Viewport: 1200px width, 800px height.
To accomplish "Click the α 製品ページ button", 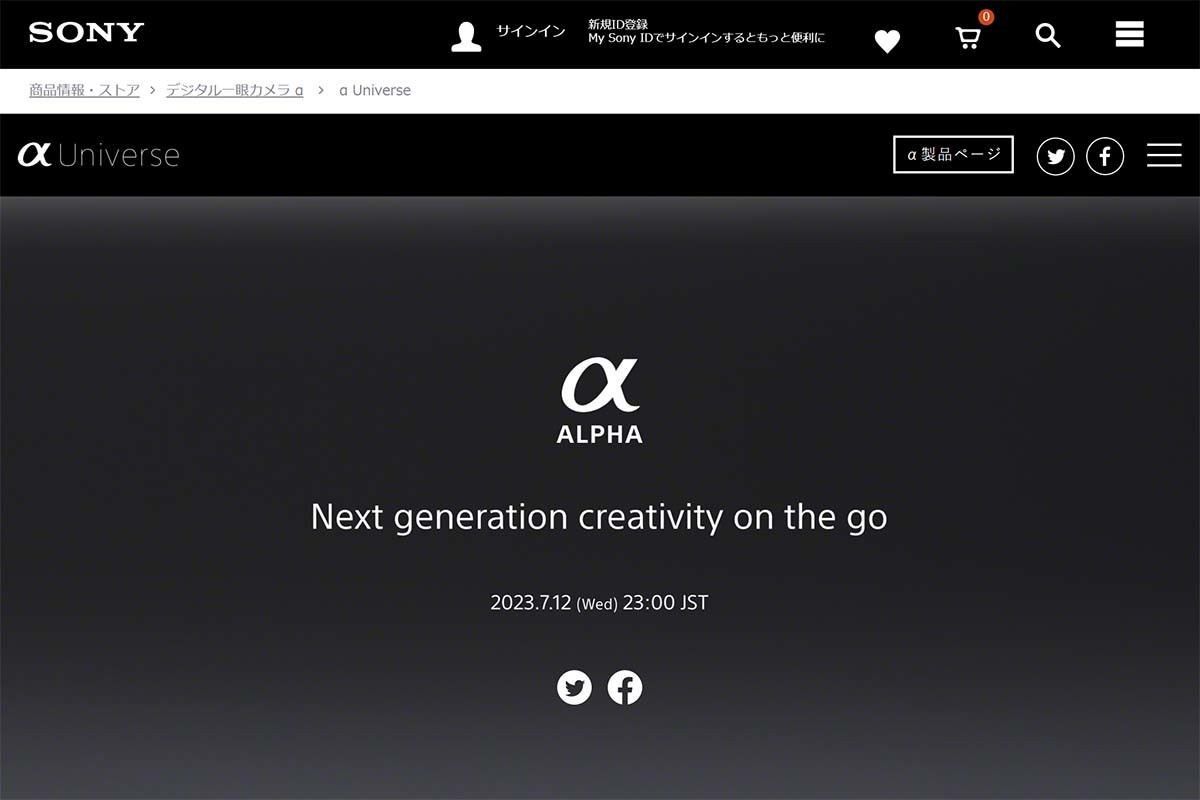I will [953, 155].
